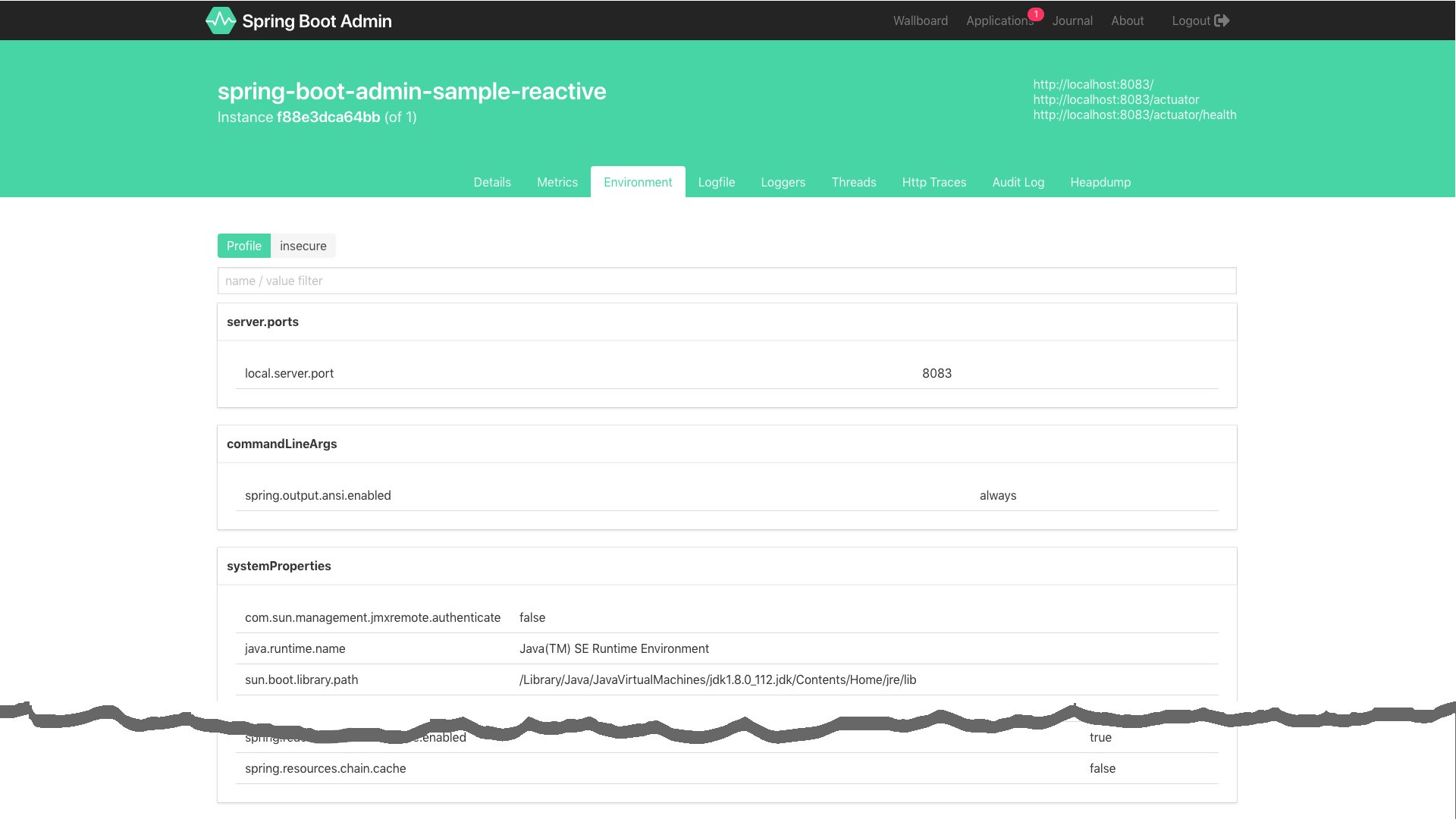Toggle the insecure profile tag
The height and width of the screenshot is (819, 1456).
[303, 246]
